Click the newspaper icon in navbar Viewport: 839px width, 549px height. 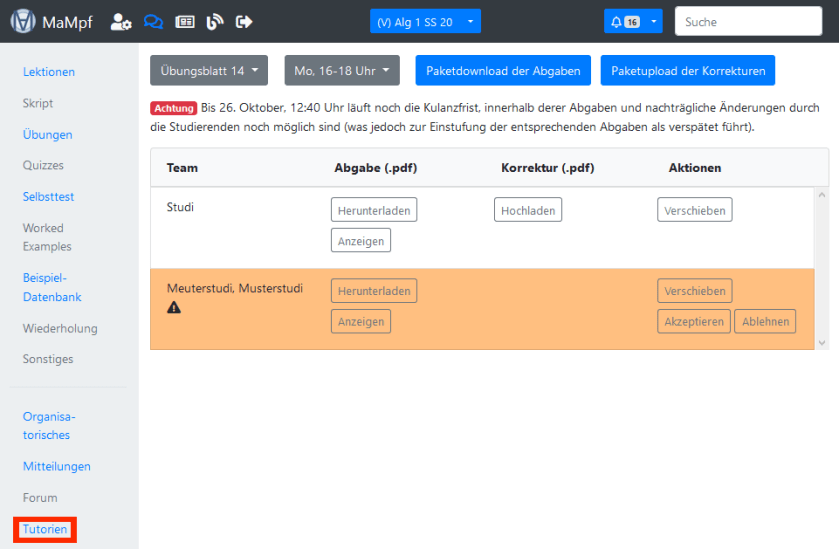pos(184,22)
